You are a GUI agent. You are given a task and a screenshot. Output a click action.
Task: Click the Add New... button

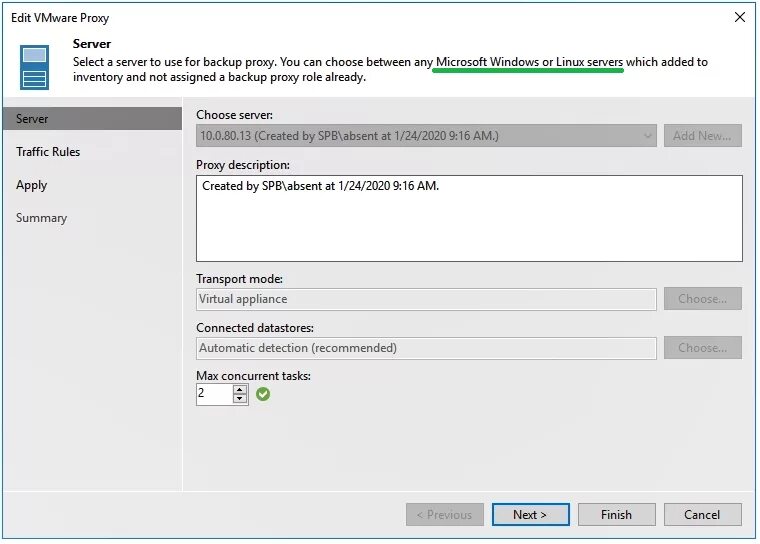click(x=702, y=136)
